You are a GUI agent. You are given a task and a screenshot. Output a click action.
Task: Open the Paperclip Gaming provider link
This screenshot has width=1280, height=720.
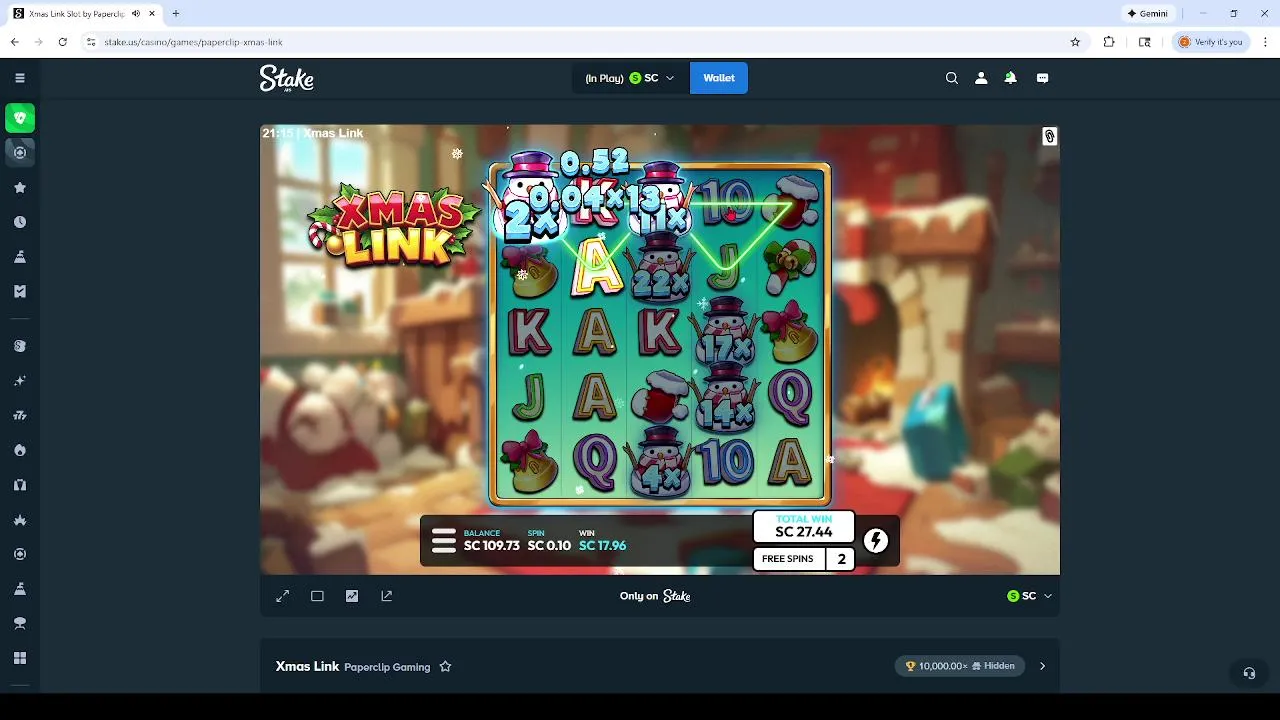click(x=387, y=667)
